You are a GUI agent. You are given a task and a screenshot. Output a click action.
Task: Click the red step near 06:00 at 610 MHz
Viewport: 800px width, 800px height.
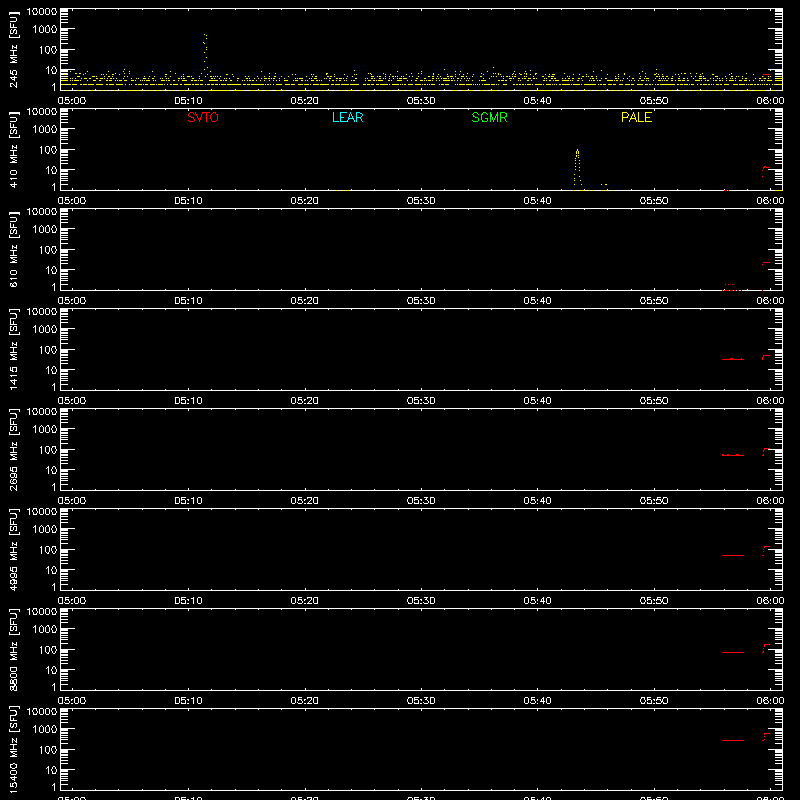click(x=766, y=263)
